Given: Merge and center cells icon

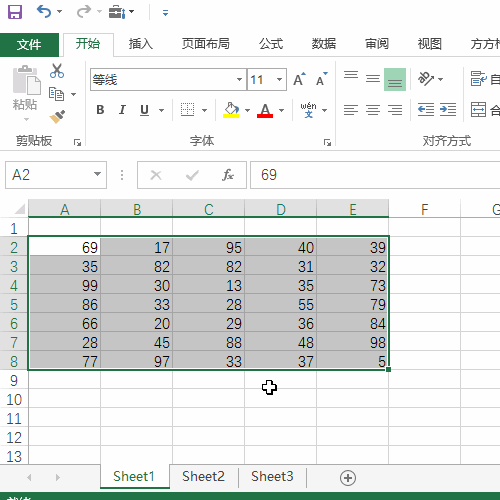Looking at the screenshot, I should click(478, 109).
